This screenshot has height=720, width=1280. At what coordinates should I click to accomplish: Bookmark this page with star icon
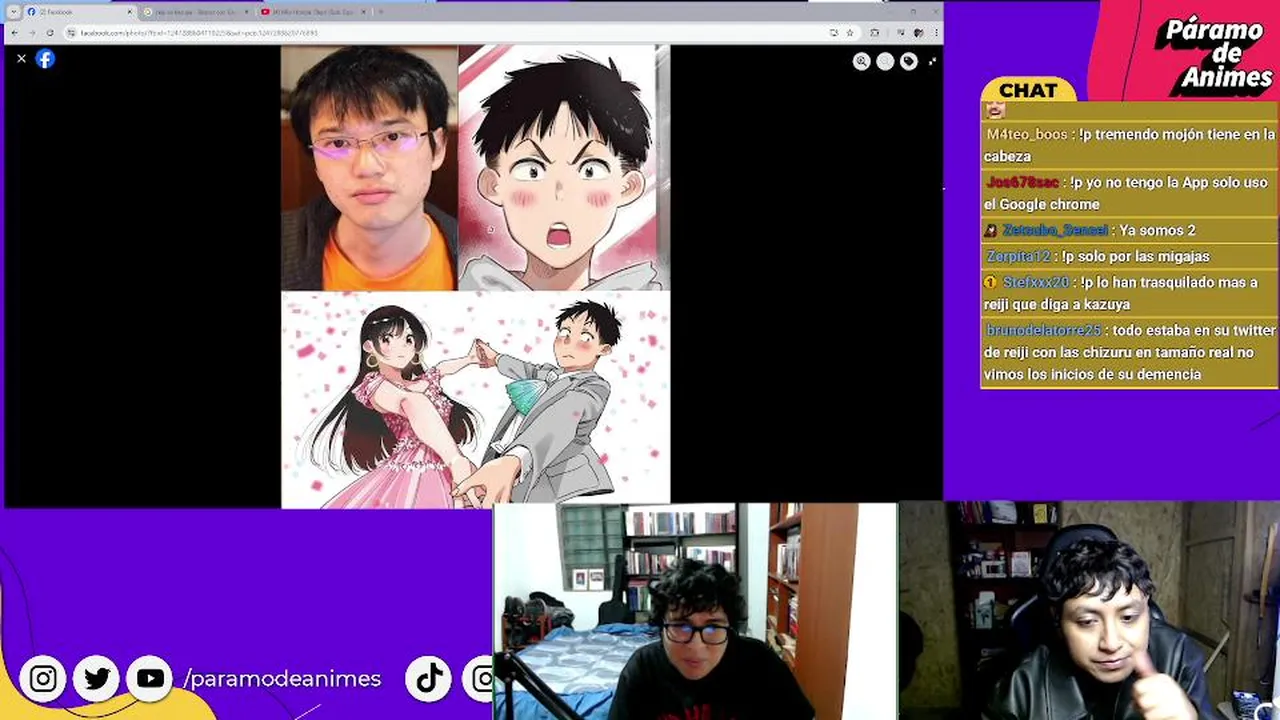[x=850, y=33]
